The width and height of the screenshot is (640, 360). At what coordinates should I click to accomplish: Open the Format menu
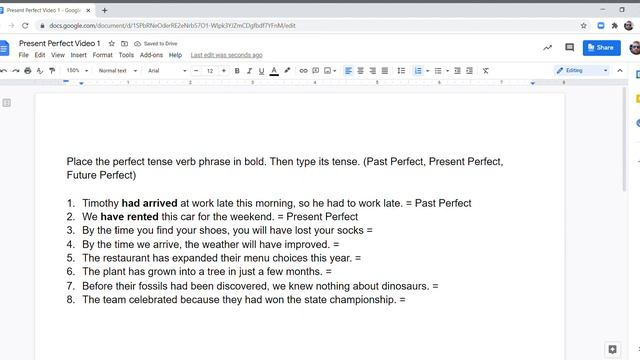tap(102, 55)
